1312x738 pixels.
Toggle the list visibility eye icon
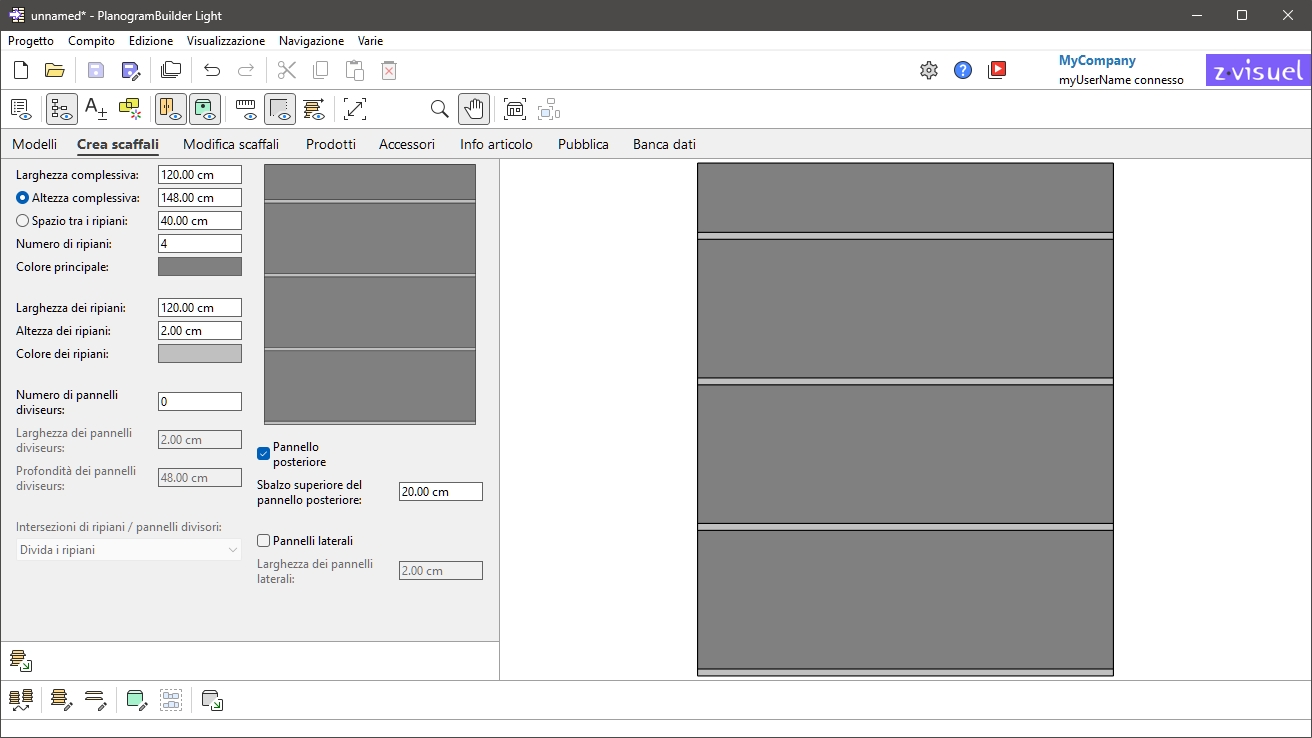(x=21, y=109)
